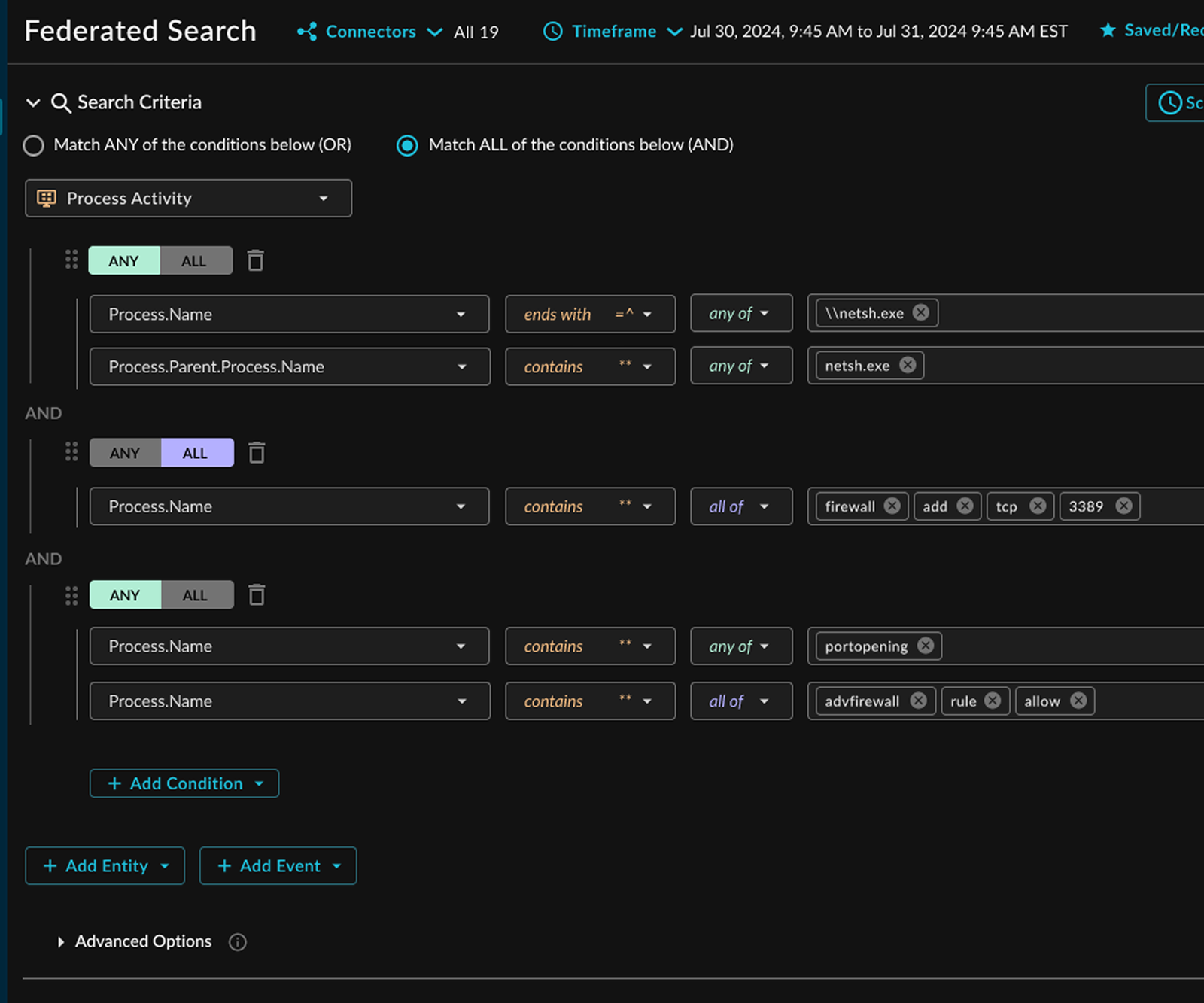Open 'all of' dropdown in advfirewall row

(741, 701)
